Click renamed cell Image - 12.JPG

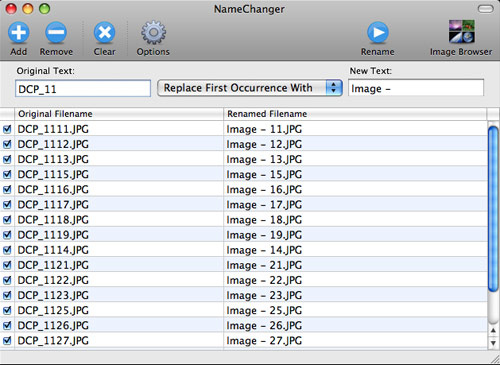(x=264, y=144)
